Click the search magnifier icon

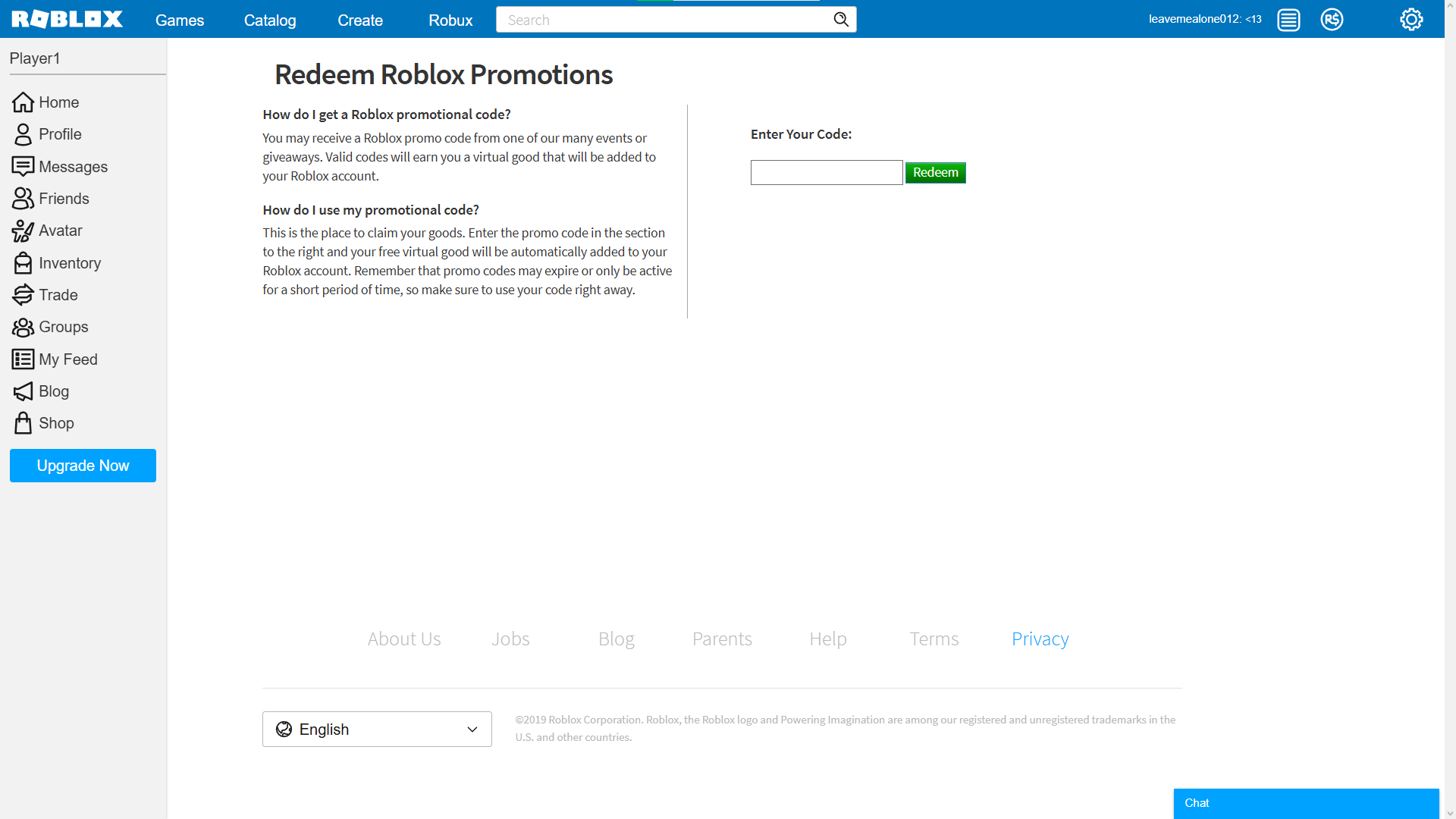click(x=841, y=20)
